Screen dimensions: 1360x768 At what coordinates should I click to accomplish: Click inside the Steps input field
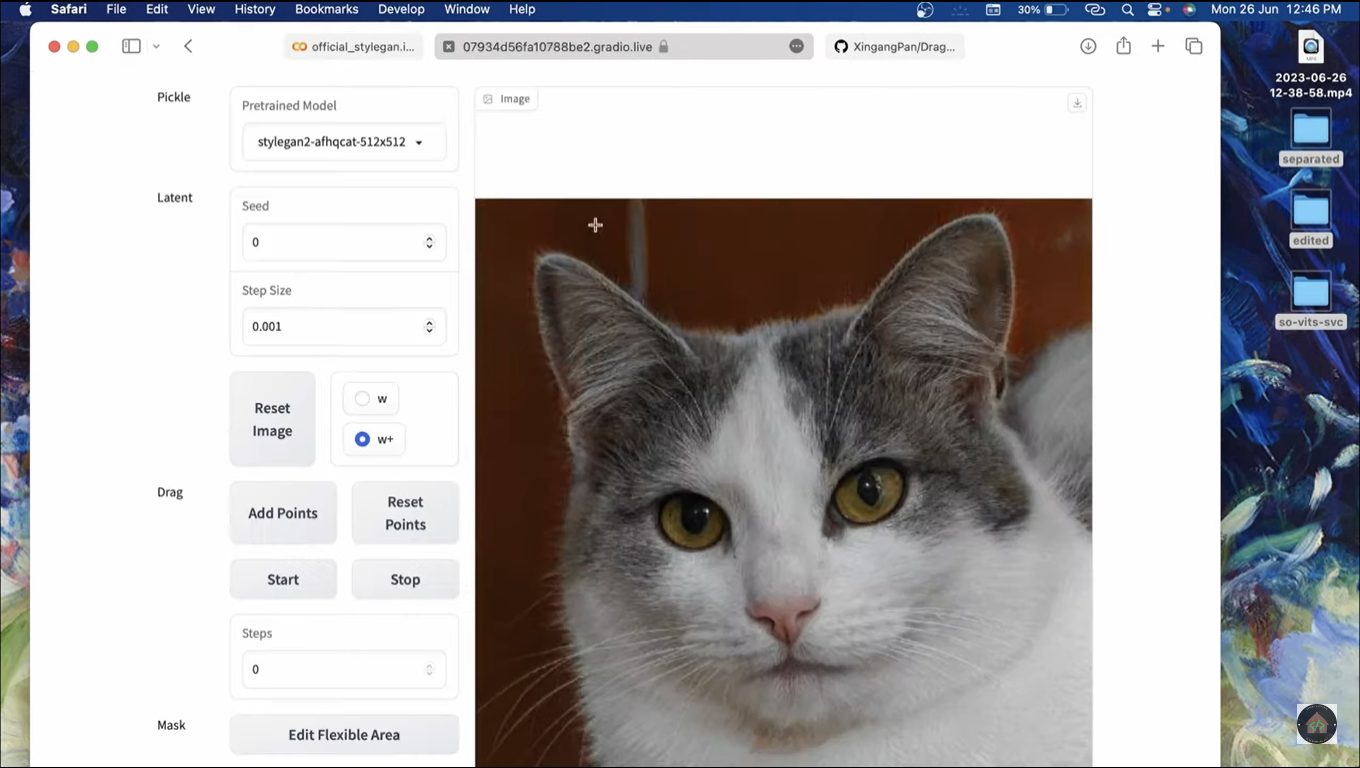tap(330, 669)
